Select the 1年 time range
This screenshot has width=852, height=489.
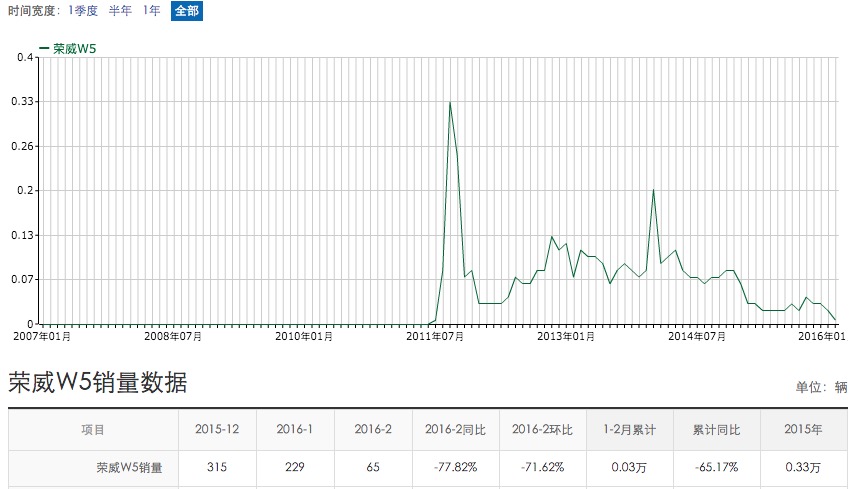coord(152,11)
